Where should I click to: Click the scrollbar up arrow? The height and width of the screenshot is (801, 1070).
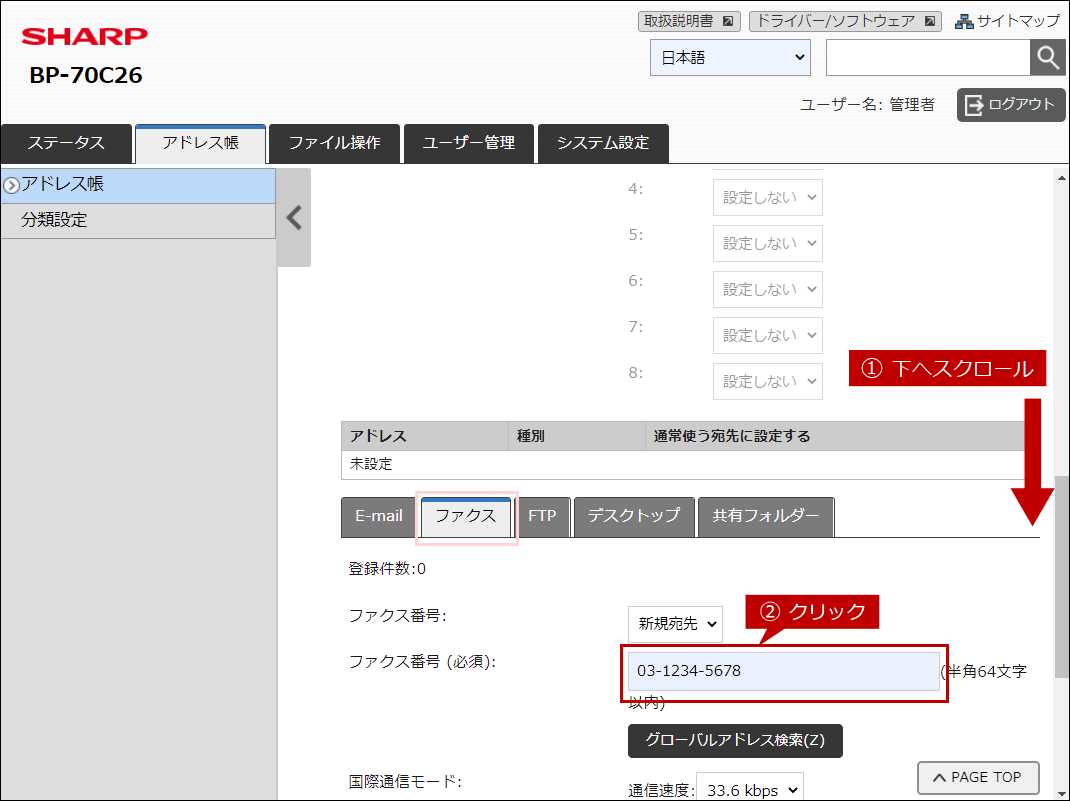(x=1062, y=178)
